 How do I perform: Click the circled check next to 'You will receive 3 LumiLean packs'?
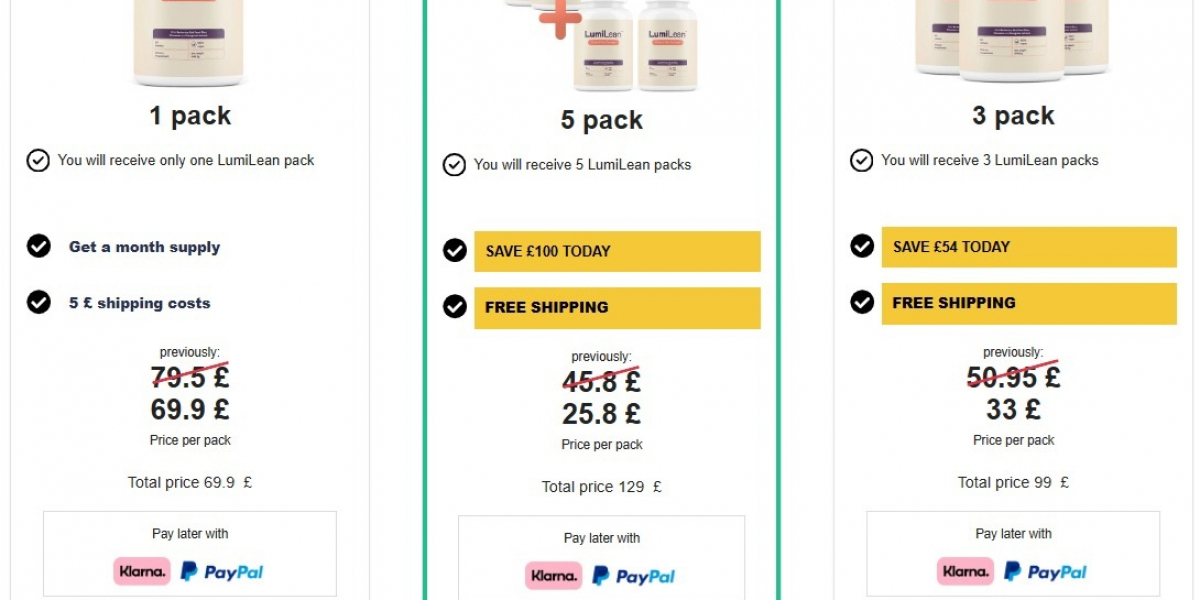[x=861, y=160]
